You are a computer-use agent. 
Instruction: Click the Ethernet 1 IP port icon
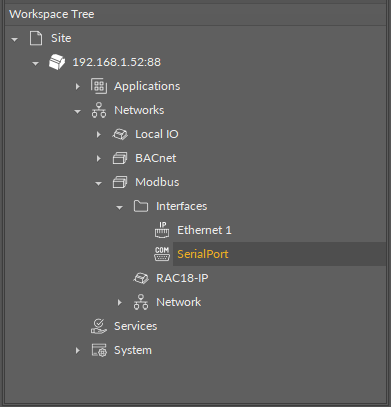tap(162, 230)
